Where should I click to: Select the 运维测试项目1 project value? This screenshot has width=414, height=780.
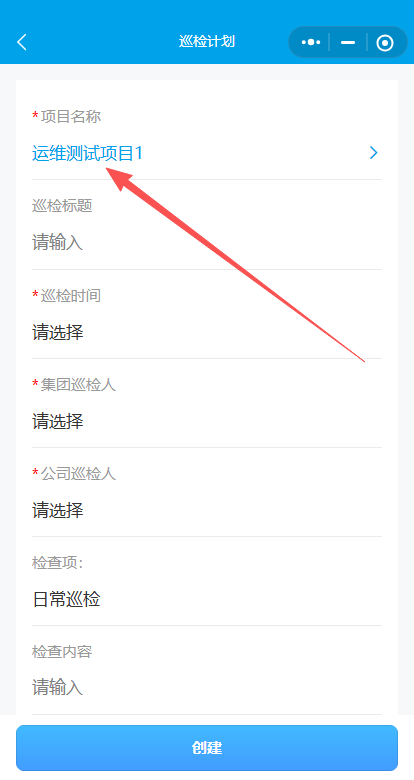[x=88, y=153]
